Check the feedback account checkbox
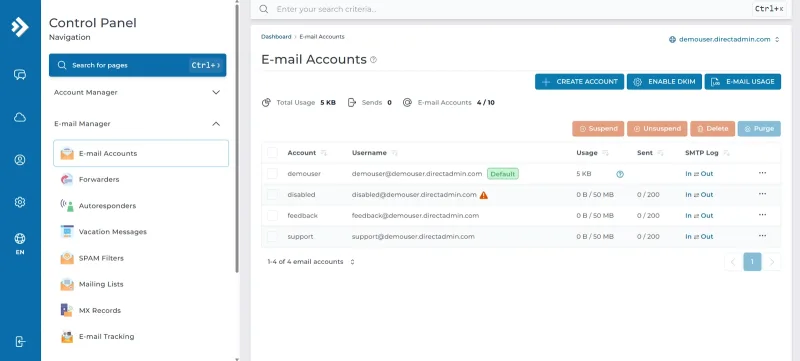The height and width of the screenshot is (361, 800). point(272,216)
